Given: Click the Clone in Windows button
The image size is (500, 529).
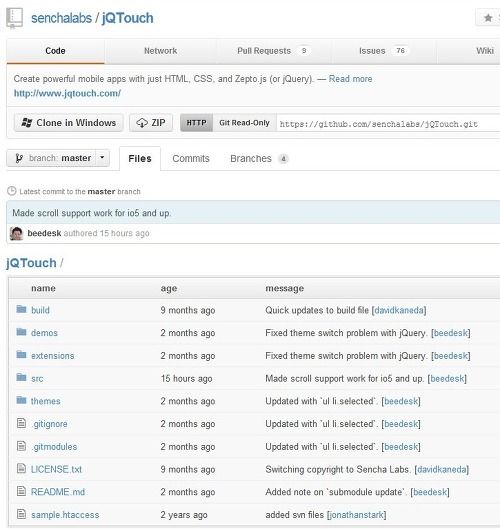Looking at the screenshot, I should pyautogui.click(x=69, y=123).
